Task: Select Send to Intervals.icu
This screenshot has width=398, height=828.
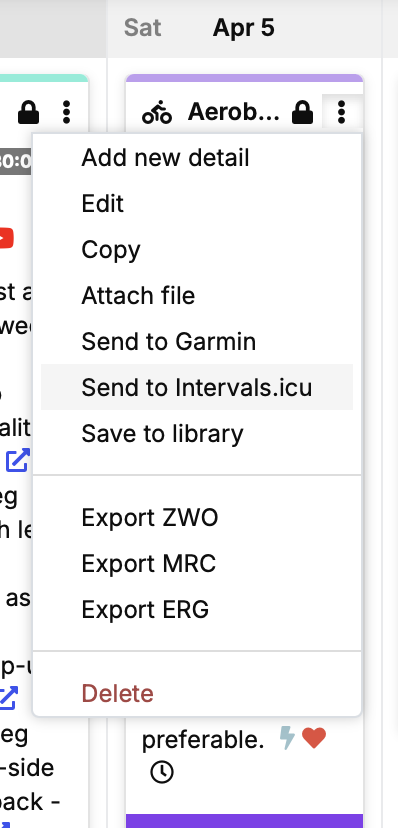Action: pyautogui.click(x=197, y=387)
